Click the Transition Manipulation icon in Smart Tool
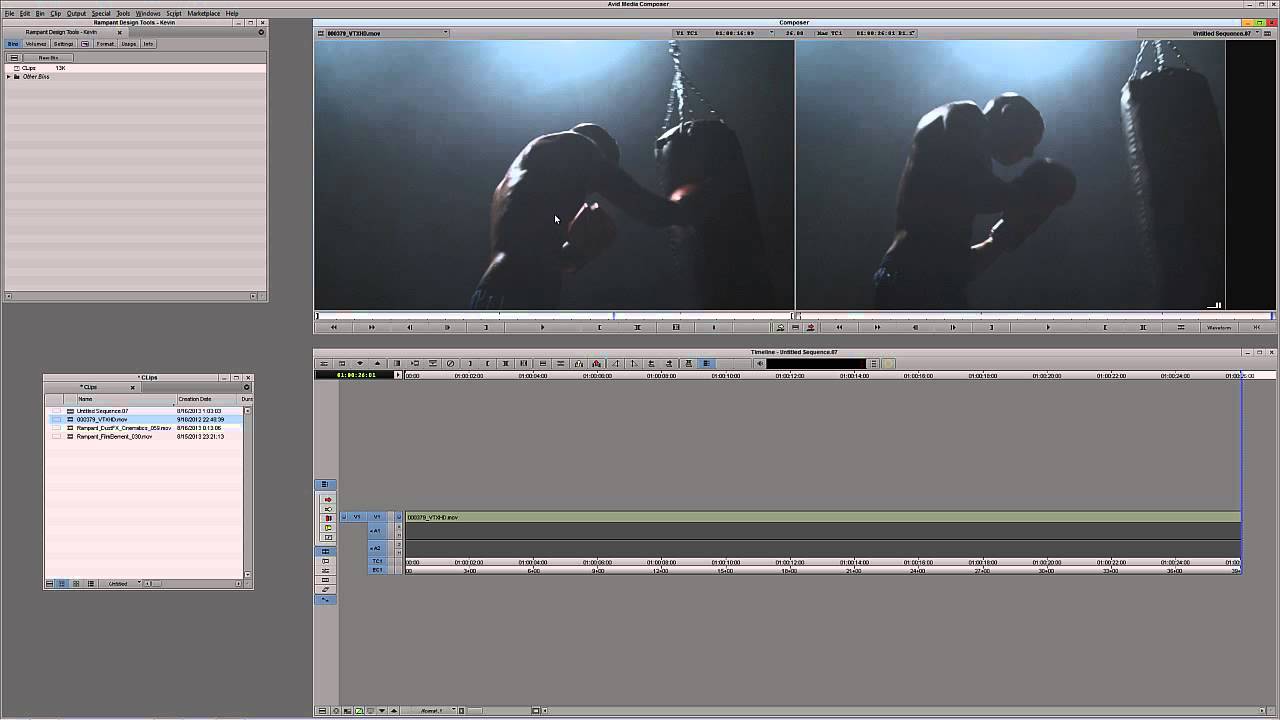Viewport: 1280px width, 720px height. 328,537
